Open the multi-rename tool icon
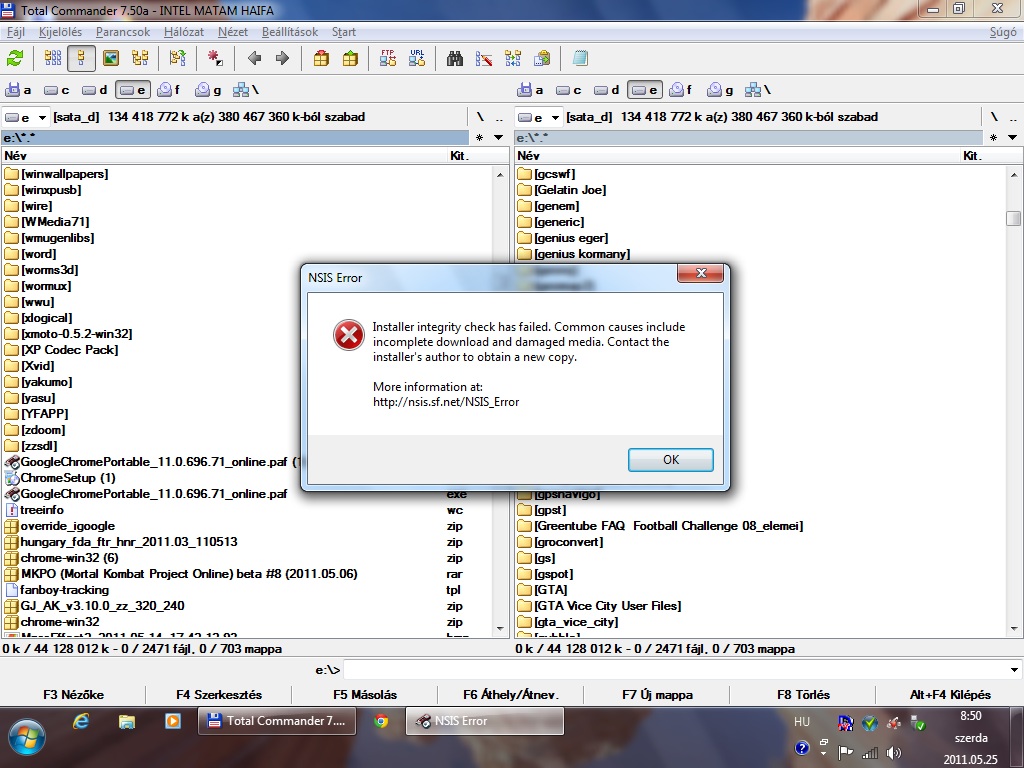Image resolution: width=1024 pixels, height=768 pixels. [484, 59]
